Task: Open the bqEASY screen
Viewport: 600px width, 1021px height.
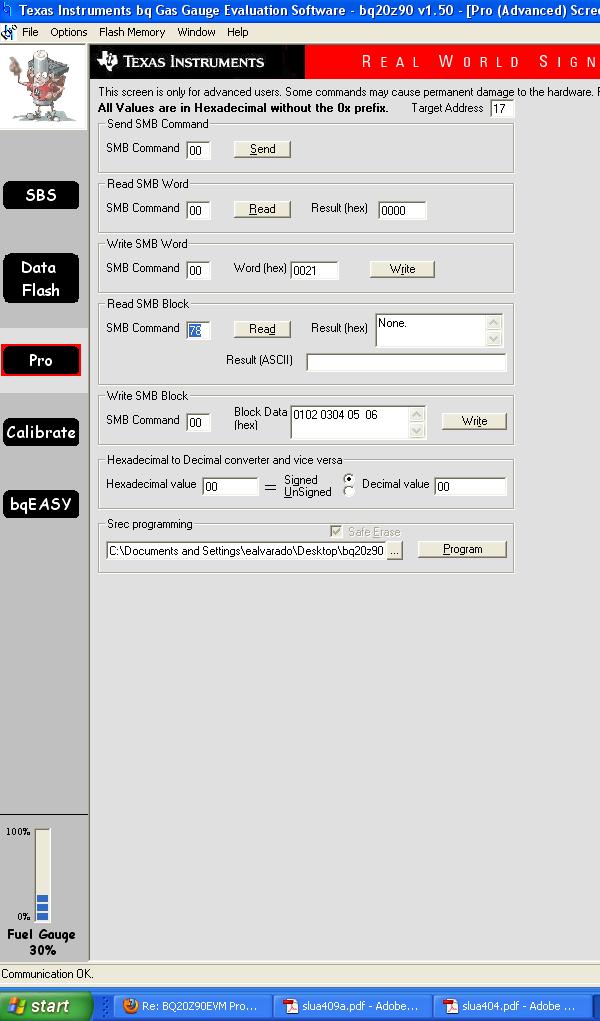Action: click(41, 504)
